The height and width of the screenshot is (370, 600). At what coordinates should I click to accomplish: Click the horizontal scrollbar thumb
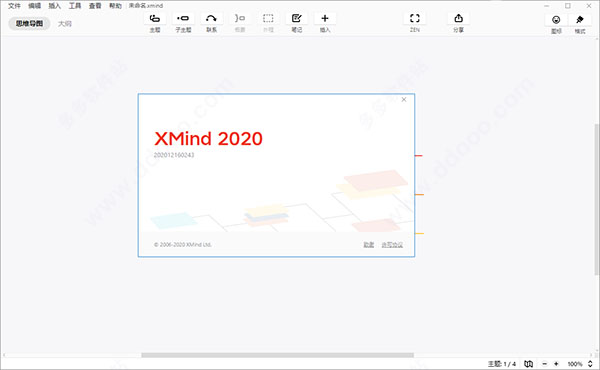coord(277,355)
